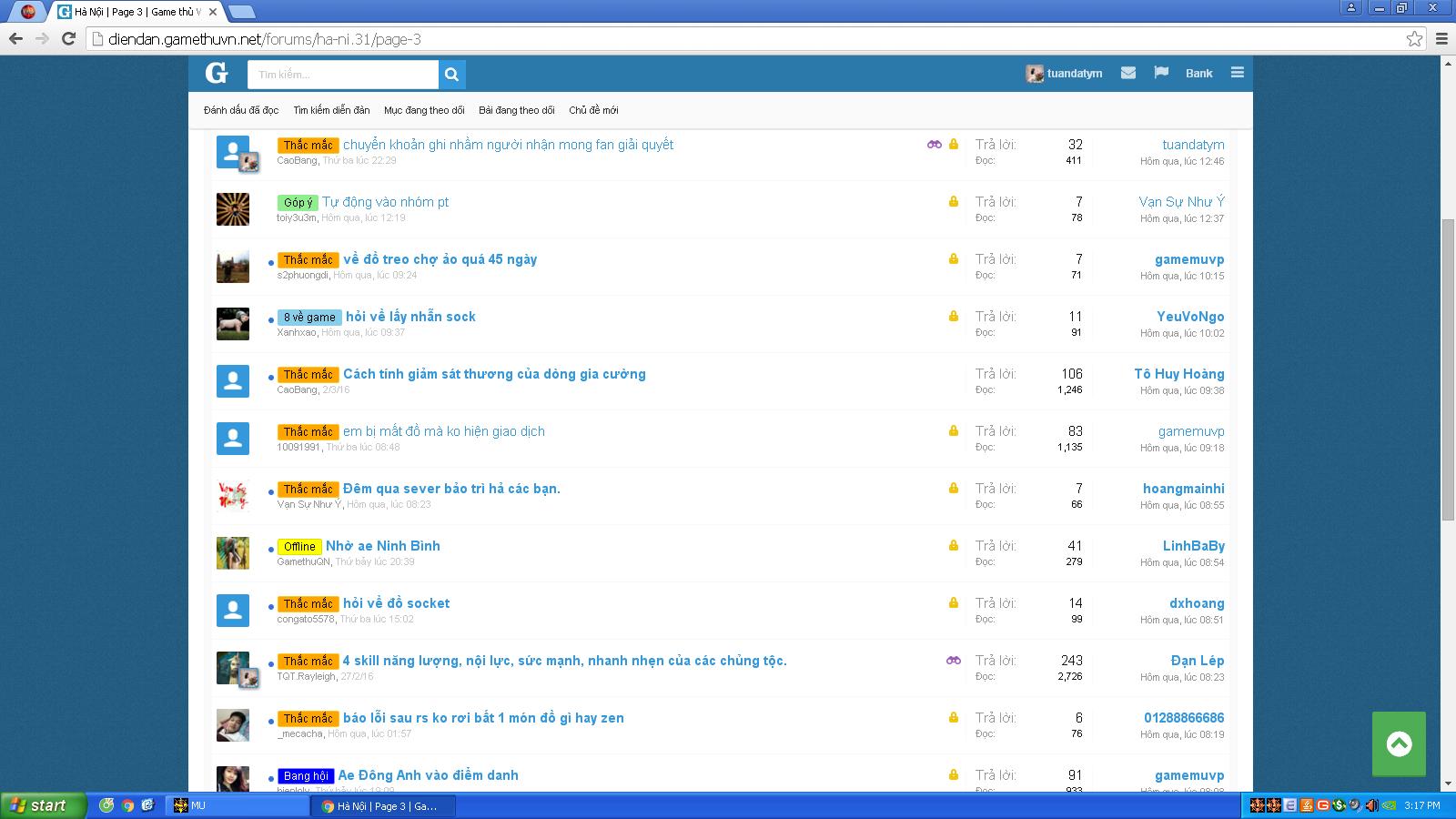Switch to MU taskbar window

coord(238,805)
